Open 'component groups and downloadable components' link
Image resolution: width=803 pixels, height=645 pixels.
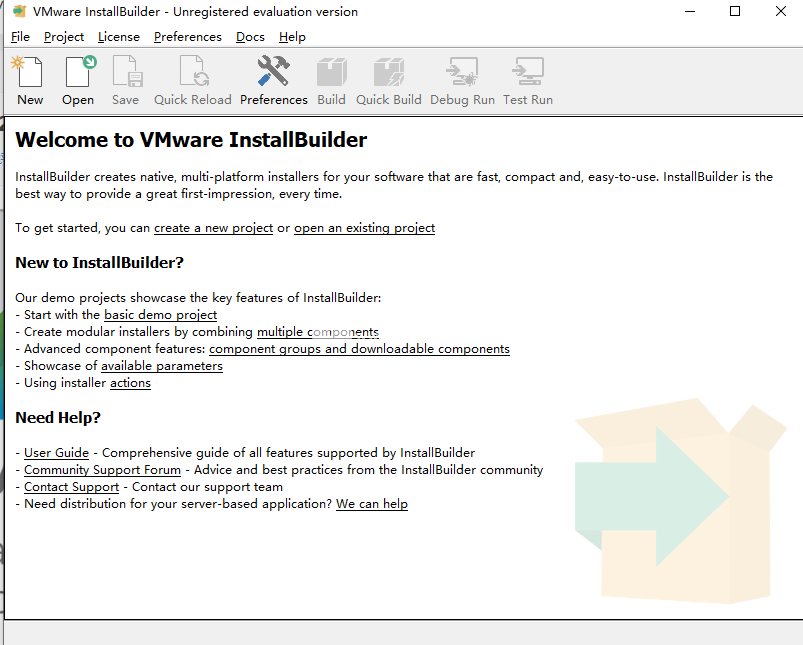tap(360, 349)
